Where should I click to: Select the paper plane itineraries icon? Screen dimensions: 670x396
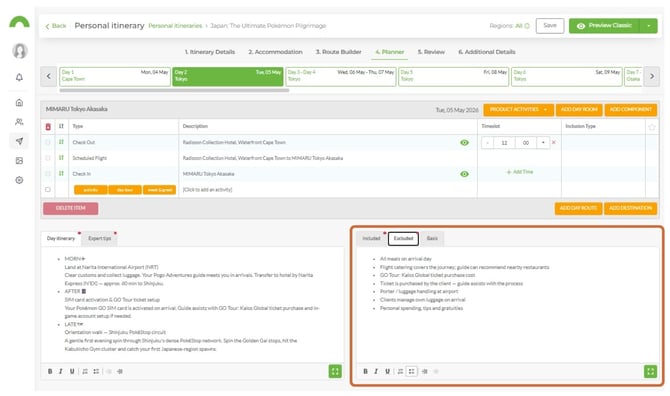pyautogui.click(x=19, y=141)
